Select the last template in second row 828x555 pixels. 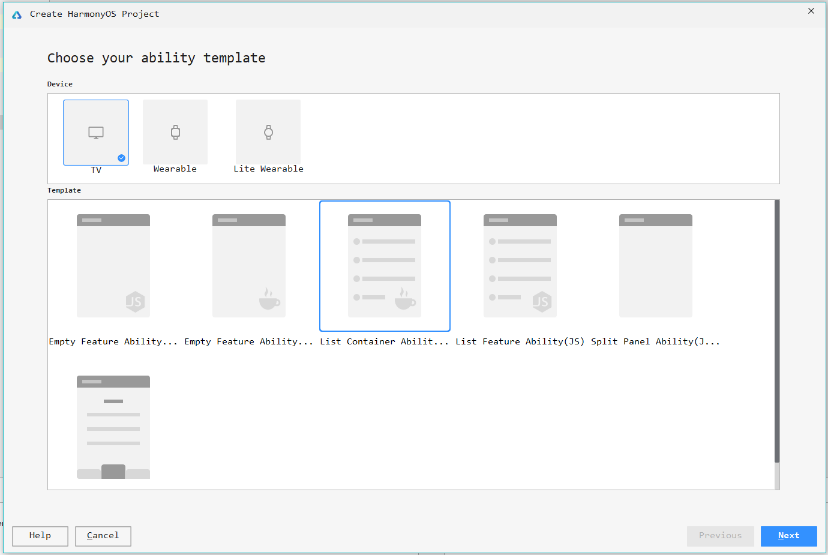113,427
